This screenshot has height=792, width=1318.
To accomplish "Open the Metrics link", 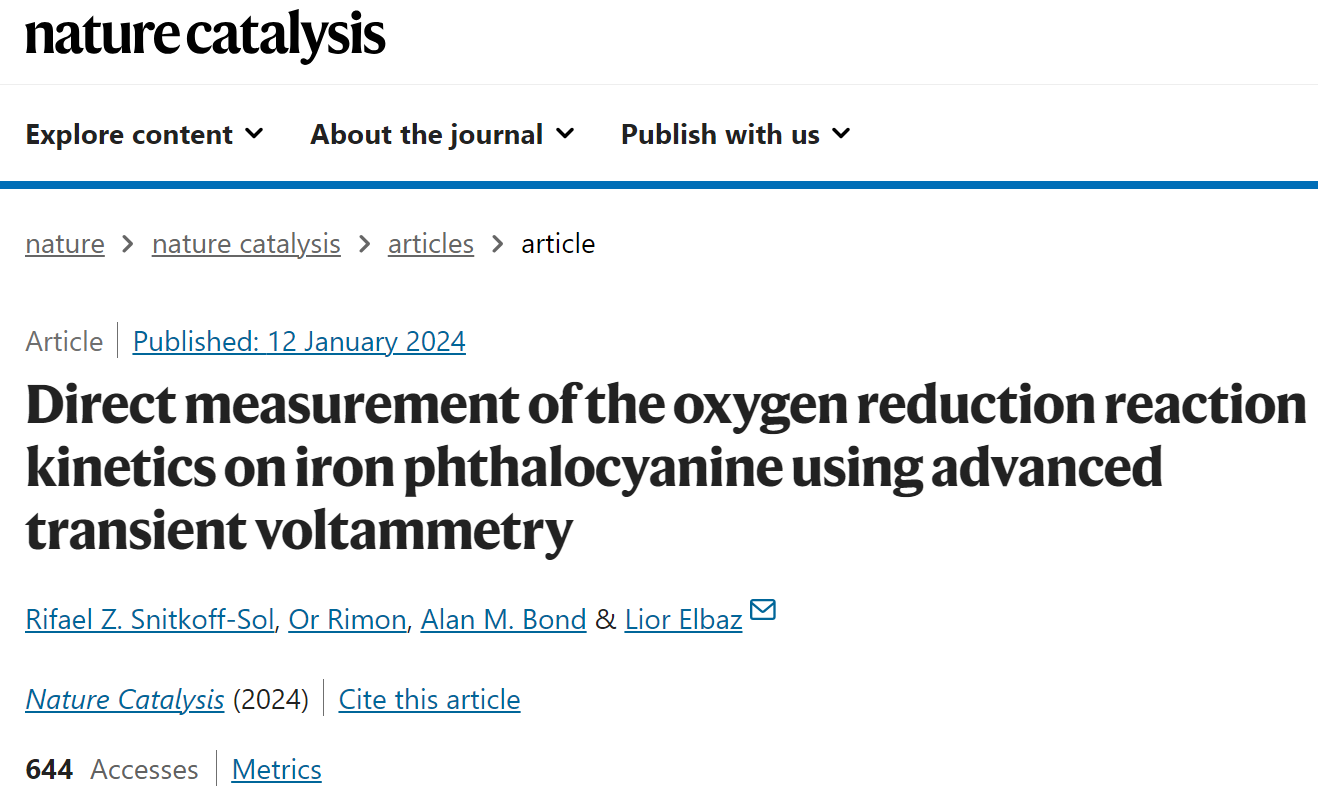I will tap(277, 769).
